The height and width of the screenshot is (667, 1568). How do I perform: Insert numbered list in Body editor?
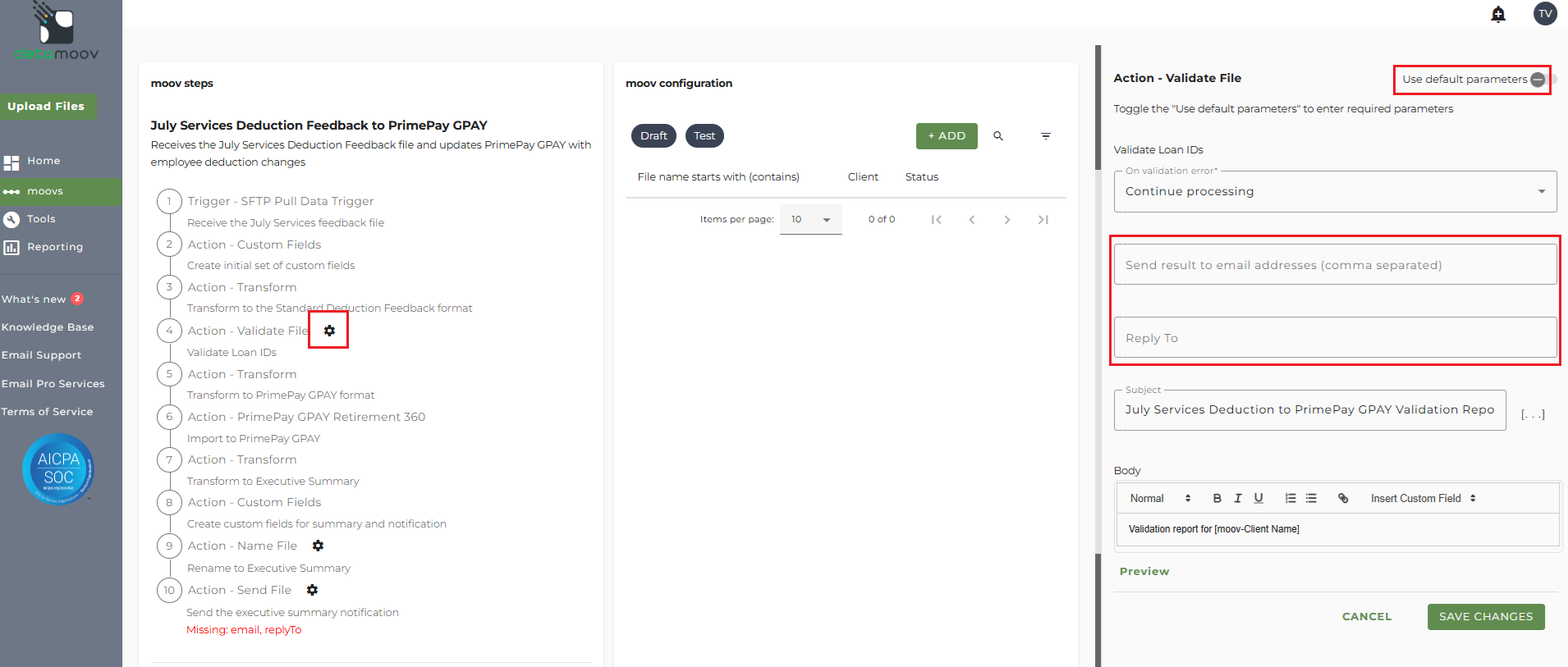click(1291, 498)
